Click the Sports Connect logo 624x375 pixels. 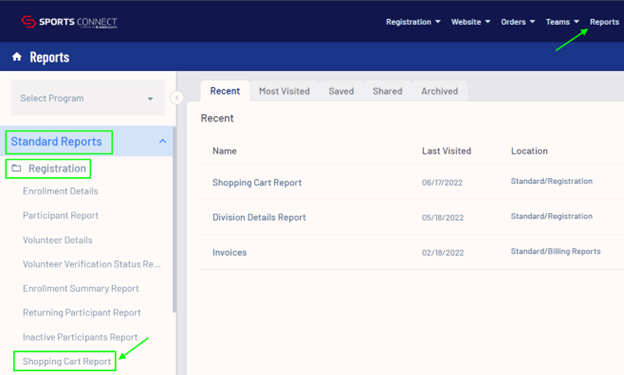tap(69, 22)
